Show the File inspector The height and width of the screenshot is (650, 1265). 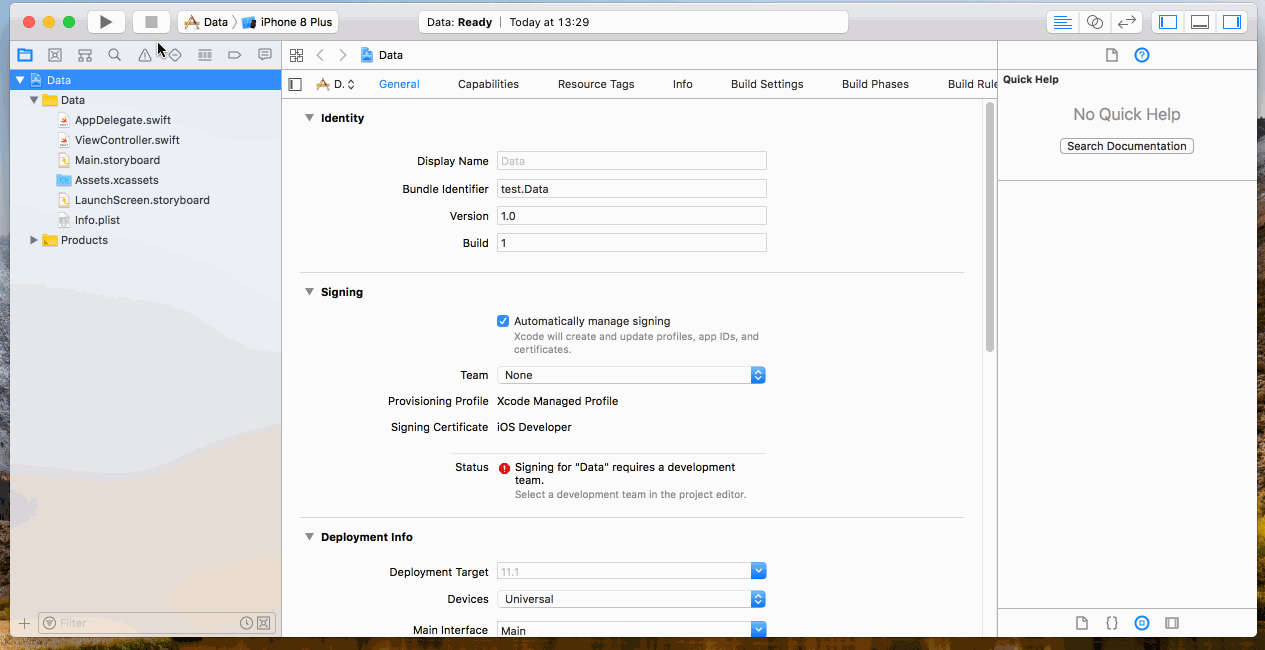click(x=1111, y=55)
